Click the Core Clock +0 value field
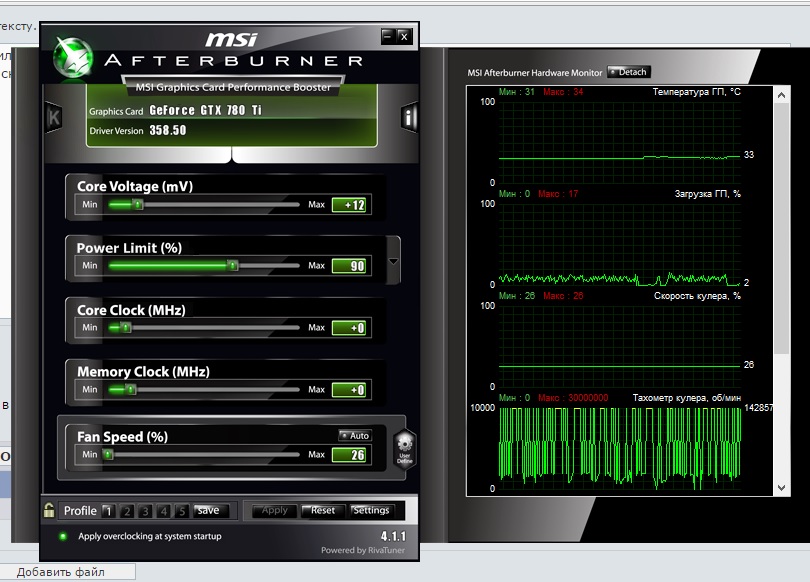The image size is (810, 582). point(349,328)
